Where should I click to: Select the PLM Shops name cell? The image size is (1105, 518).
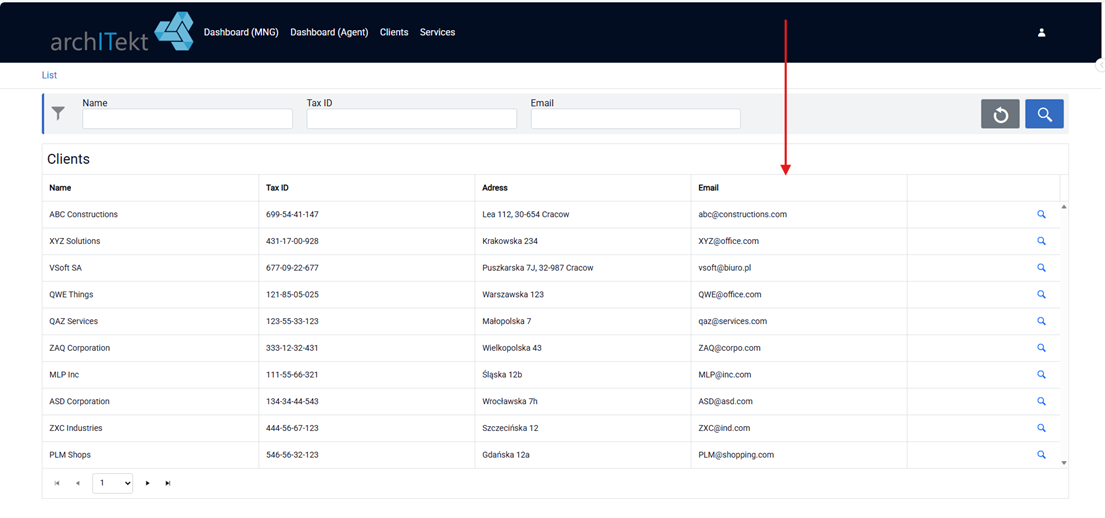coord(150,455)
